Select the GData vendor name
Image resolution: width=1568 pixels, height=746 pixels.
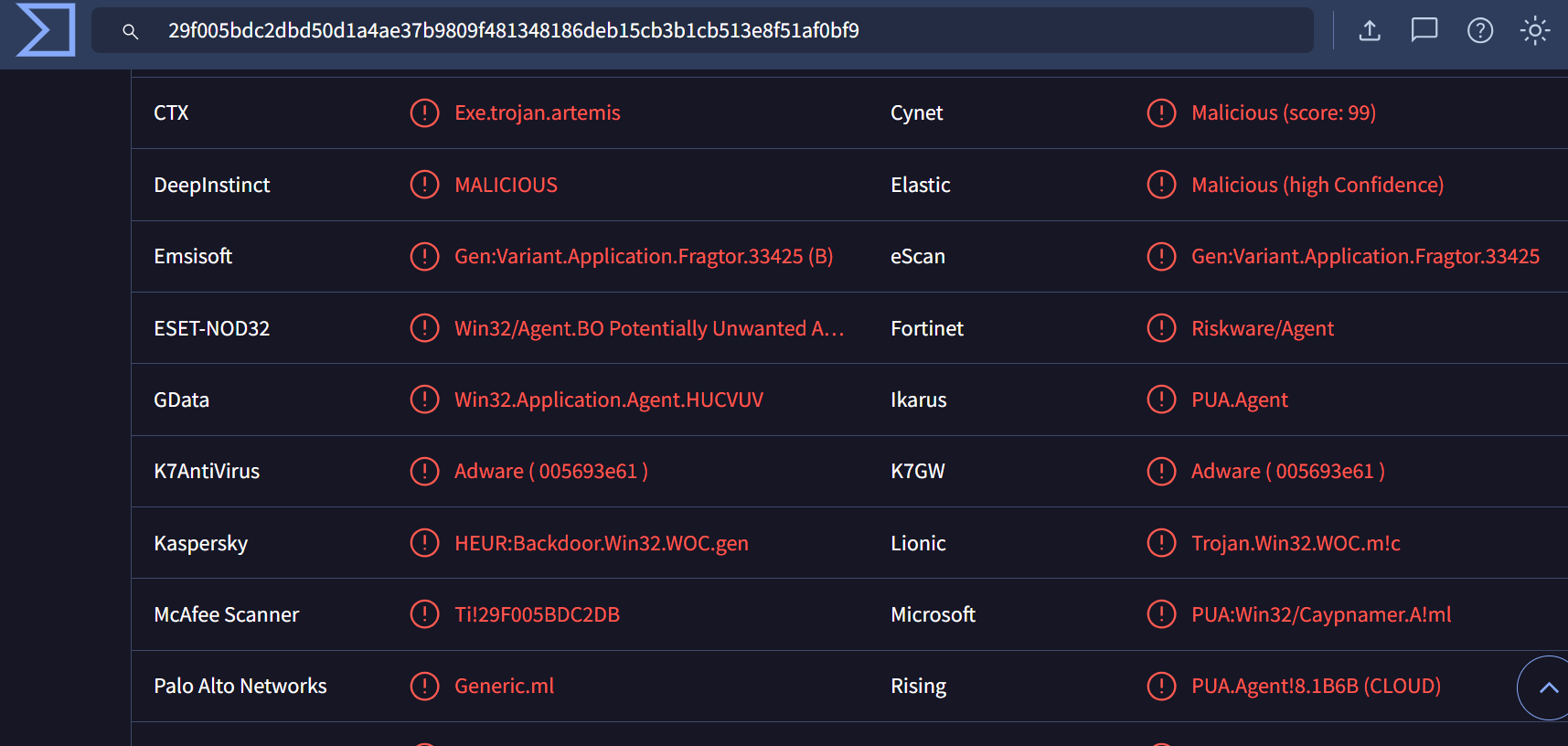click(x=182, y=400)
